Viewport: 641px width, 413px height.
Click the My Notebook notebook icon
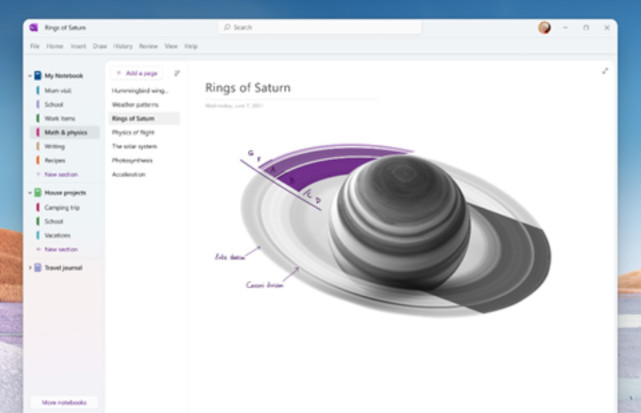pos(38,75)
